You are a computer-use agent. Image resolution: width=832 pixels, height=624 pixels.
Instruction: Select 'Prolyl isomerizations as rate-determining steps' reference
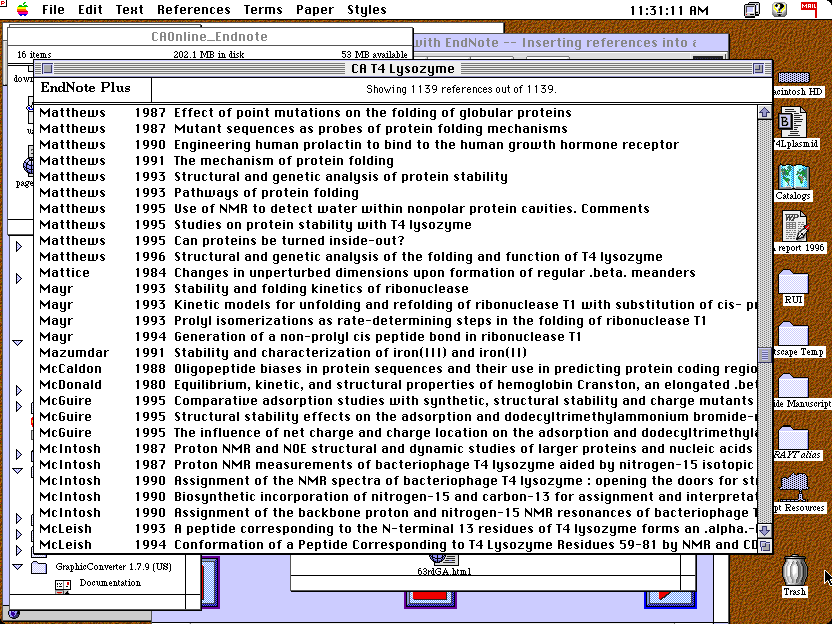click(395, 320)
